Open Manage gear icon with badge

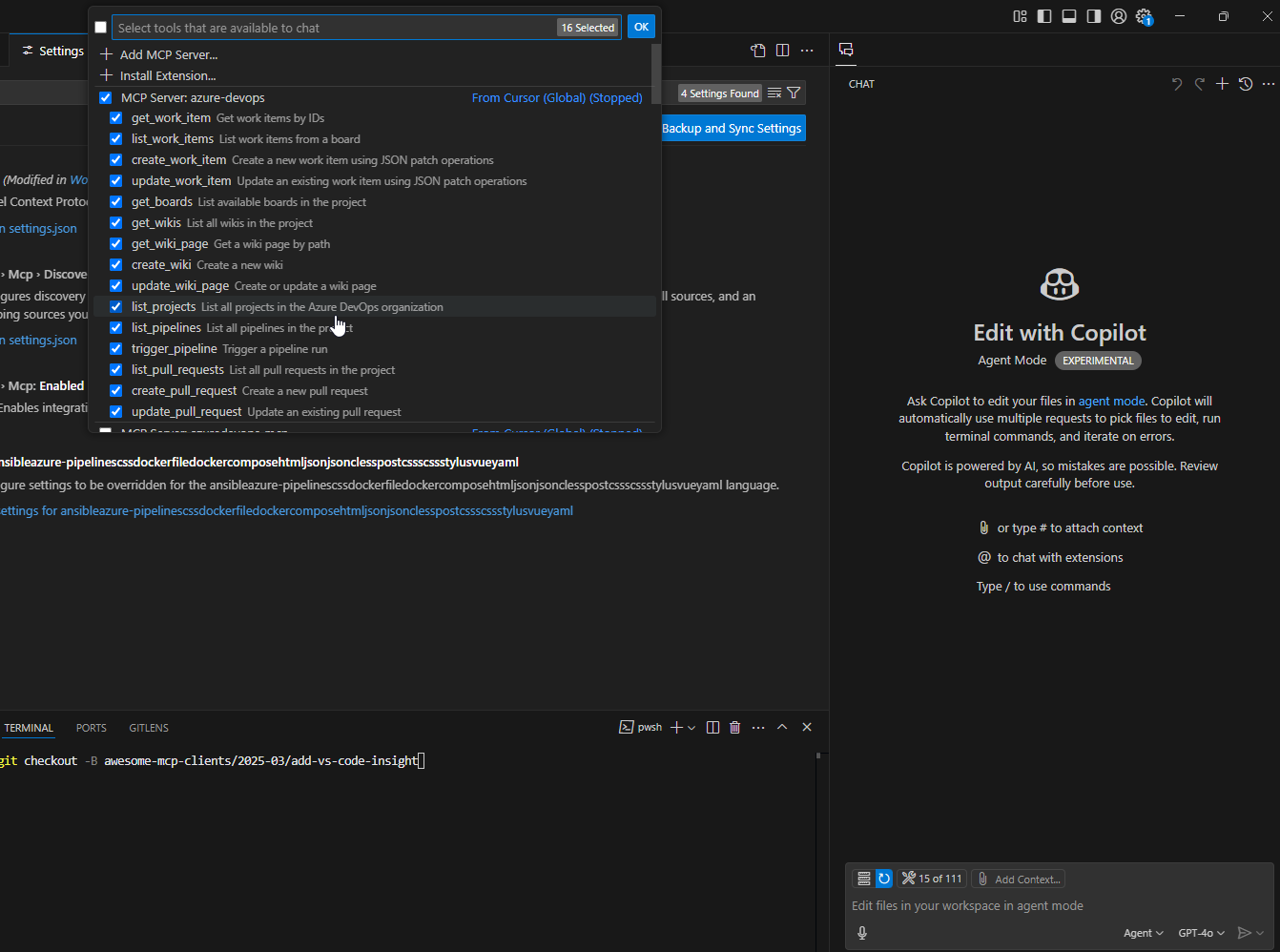pos(1145,16)
